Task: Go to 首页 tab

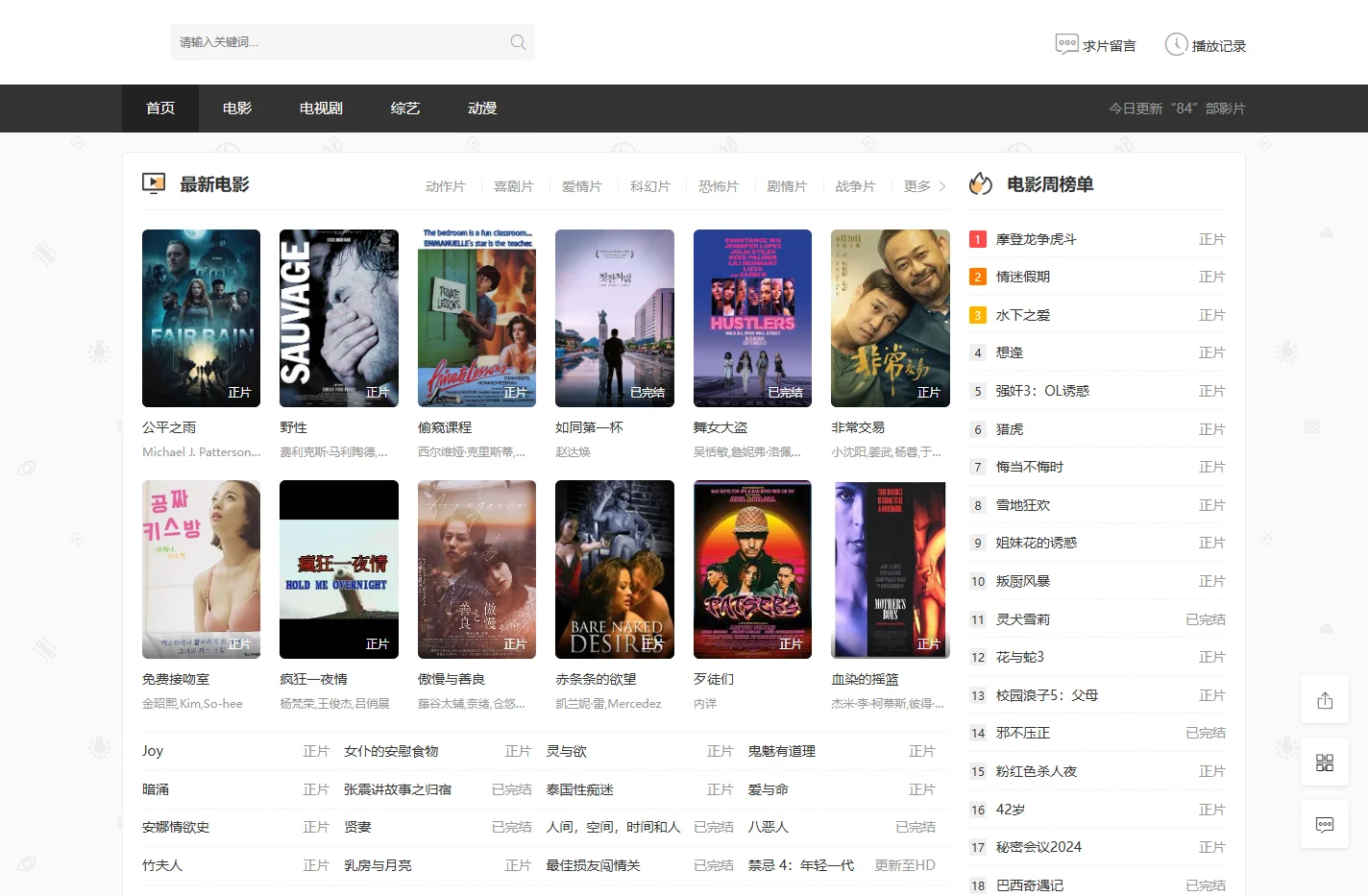Action: (160, 109)
